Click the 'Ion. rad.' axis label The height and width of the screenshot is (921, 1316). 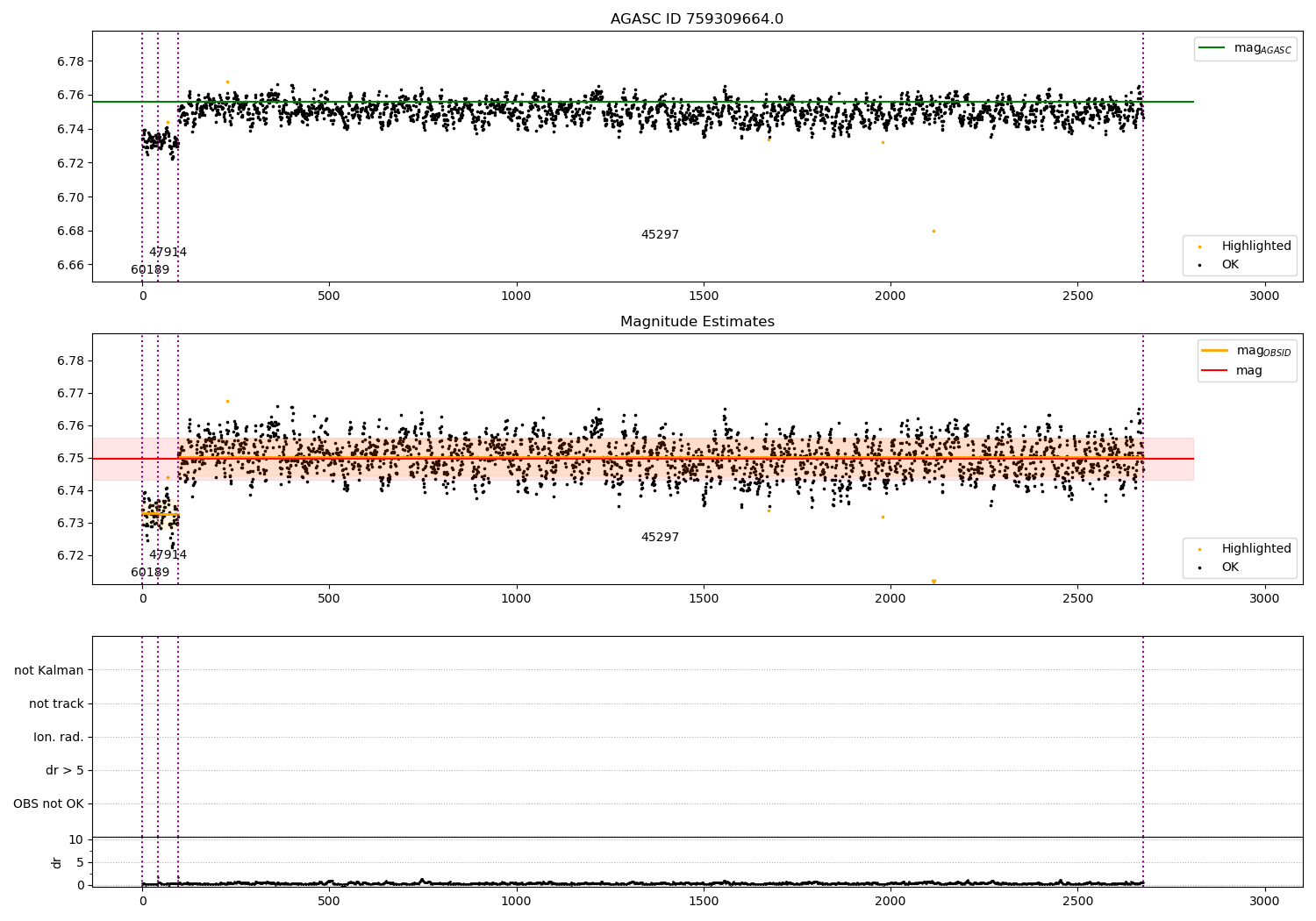(x=59, y=737)
